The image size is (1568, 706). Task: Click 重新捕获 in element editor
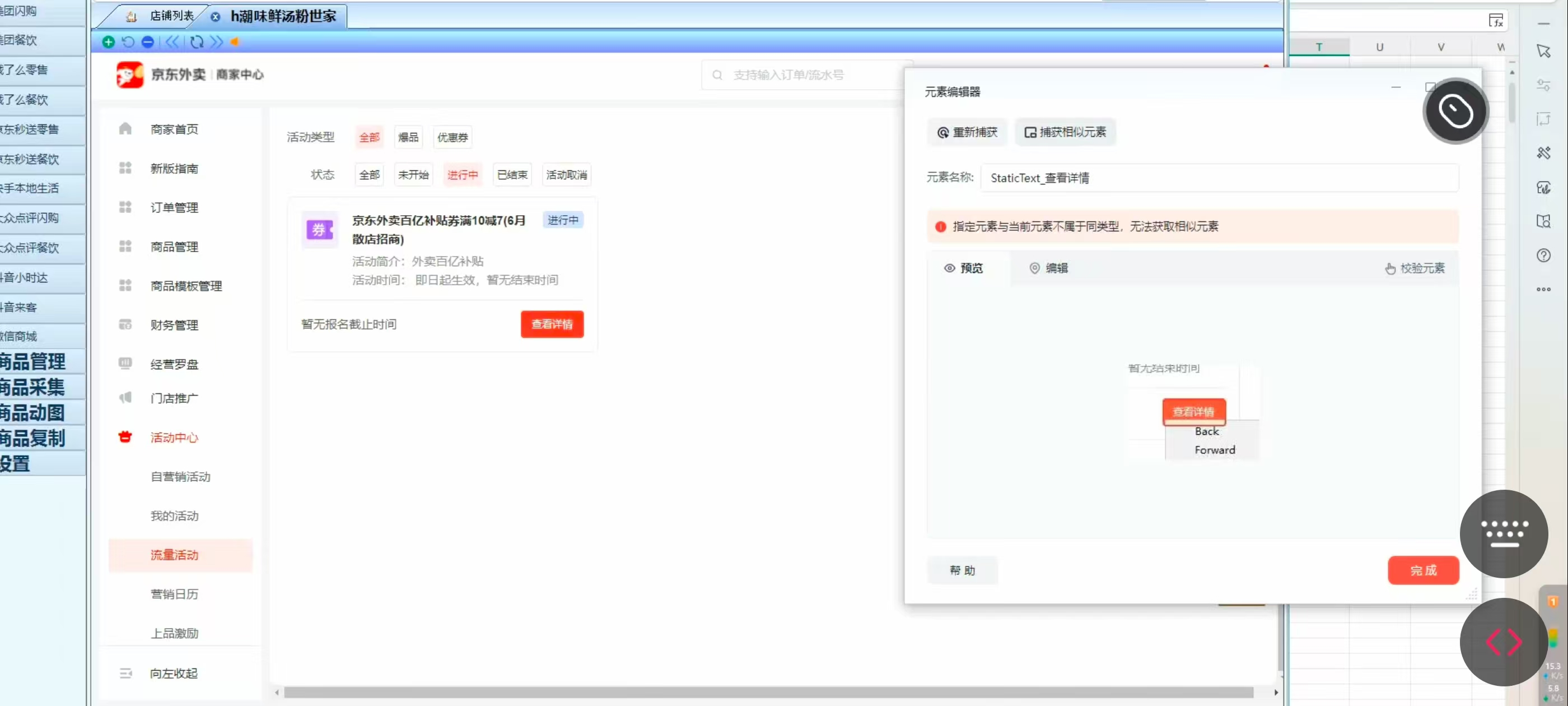967,132
